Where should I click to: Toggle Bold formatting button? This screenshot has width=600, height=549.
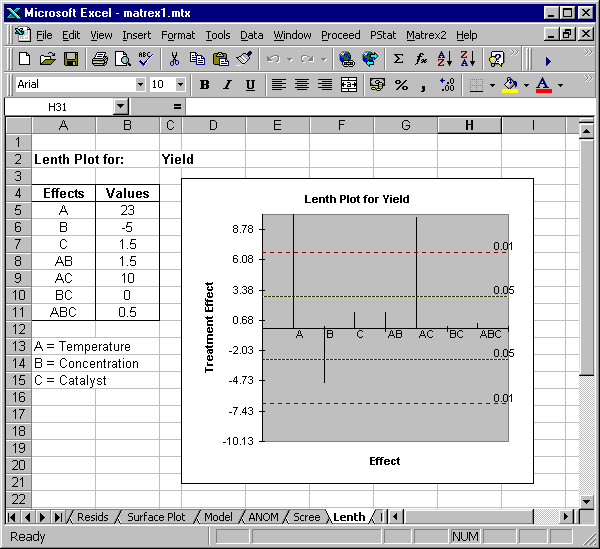click(x=205, y=85)
